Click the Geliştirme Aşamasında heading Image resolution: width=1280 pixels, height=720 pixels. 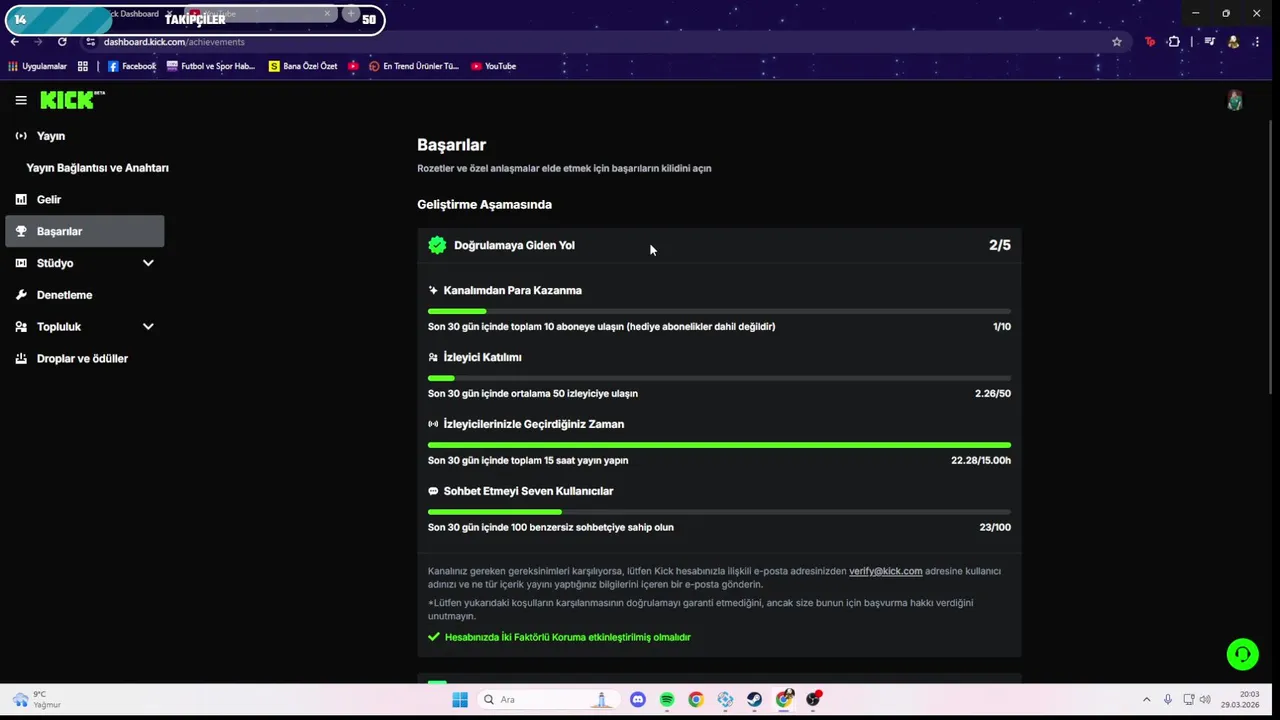[x=484, y=204]
